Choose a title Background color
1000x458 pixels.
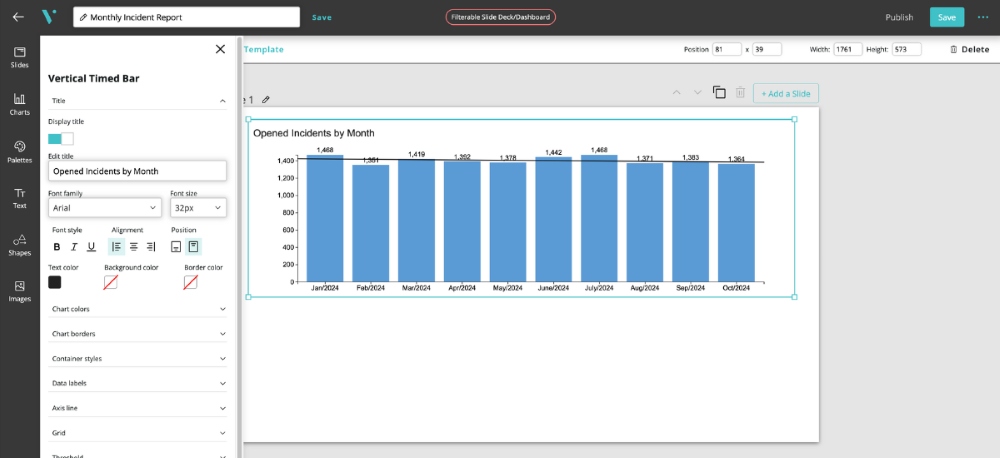point(110,282)
